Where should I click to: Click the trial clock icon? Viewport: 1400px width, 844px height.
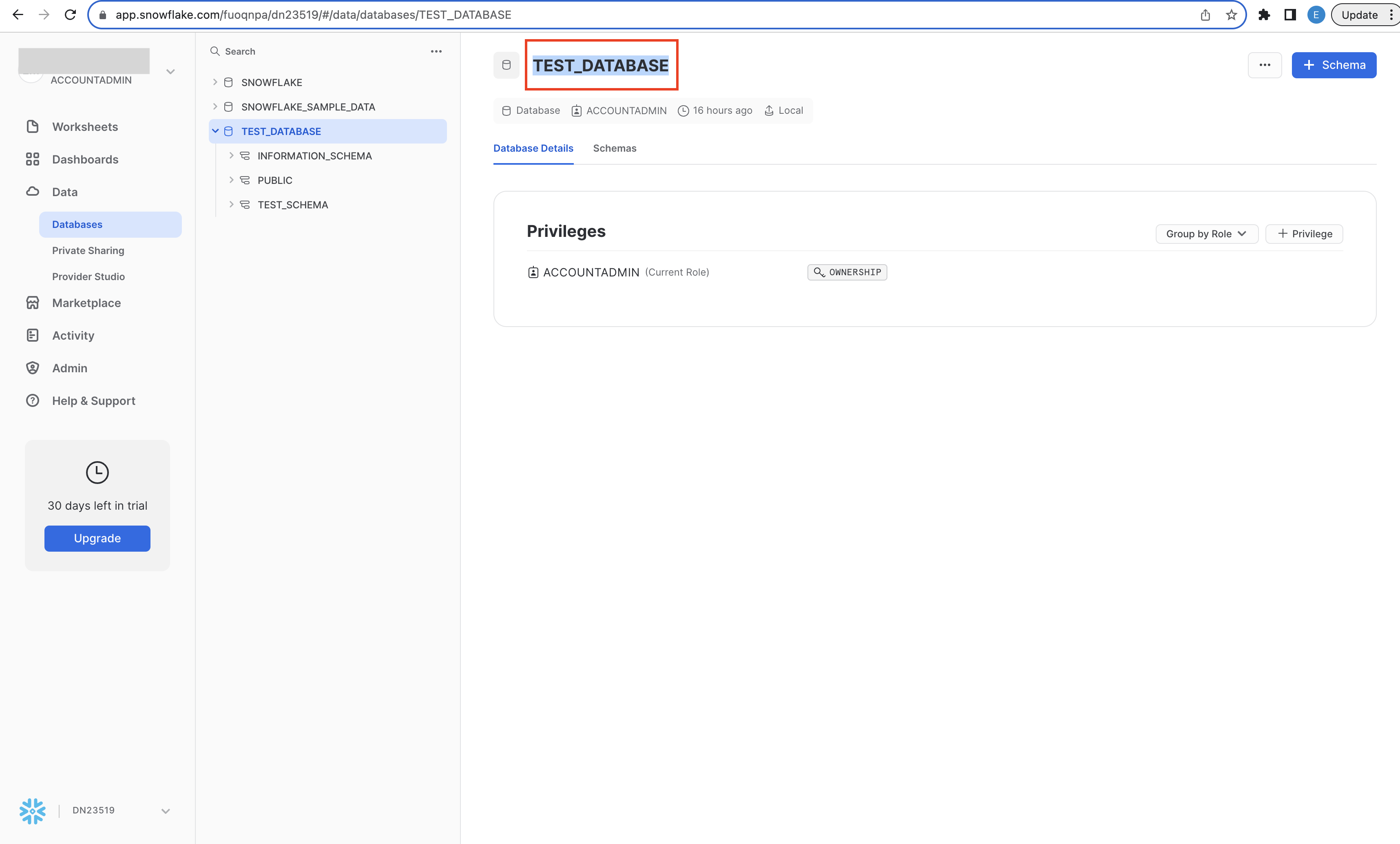point(97,473)
